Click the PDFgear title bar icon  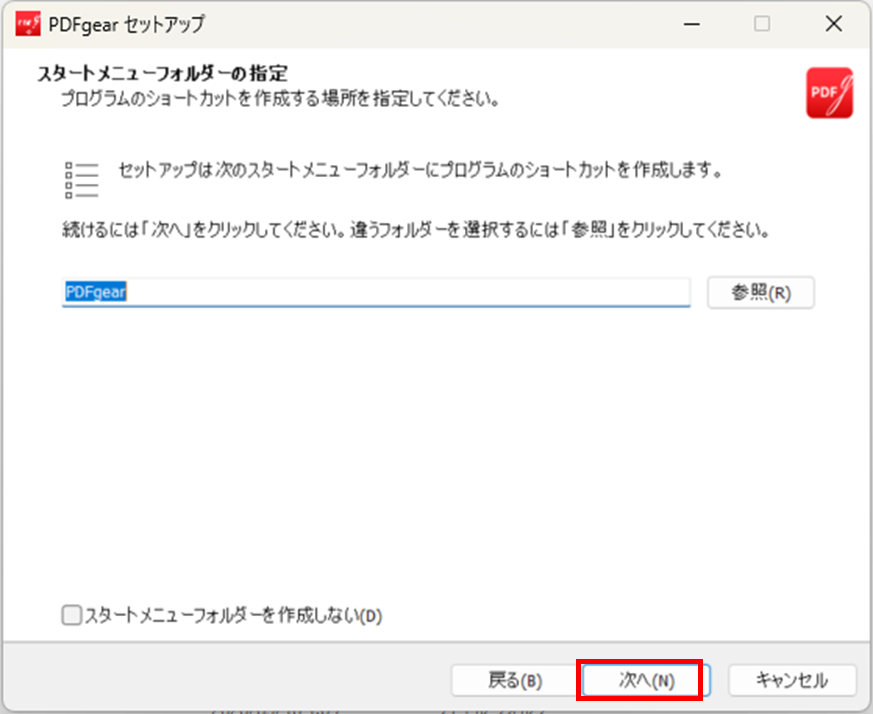click(28, 25)
